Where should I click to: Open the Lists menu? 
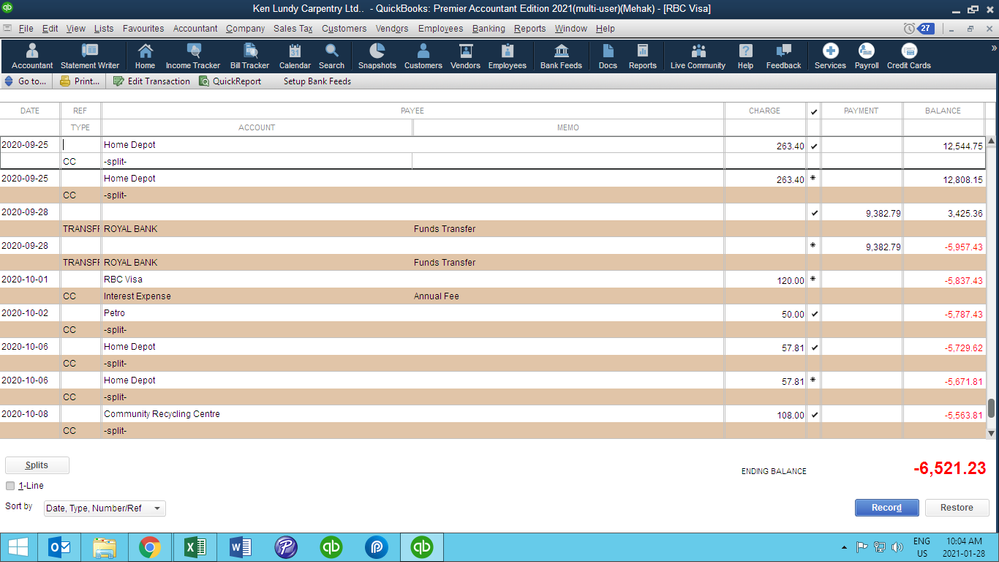pyautogui.click(x=103, y=29)
